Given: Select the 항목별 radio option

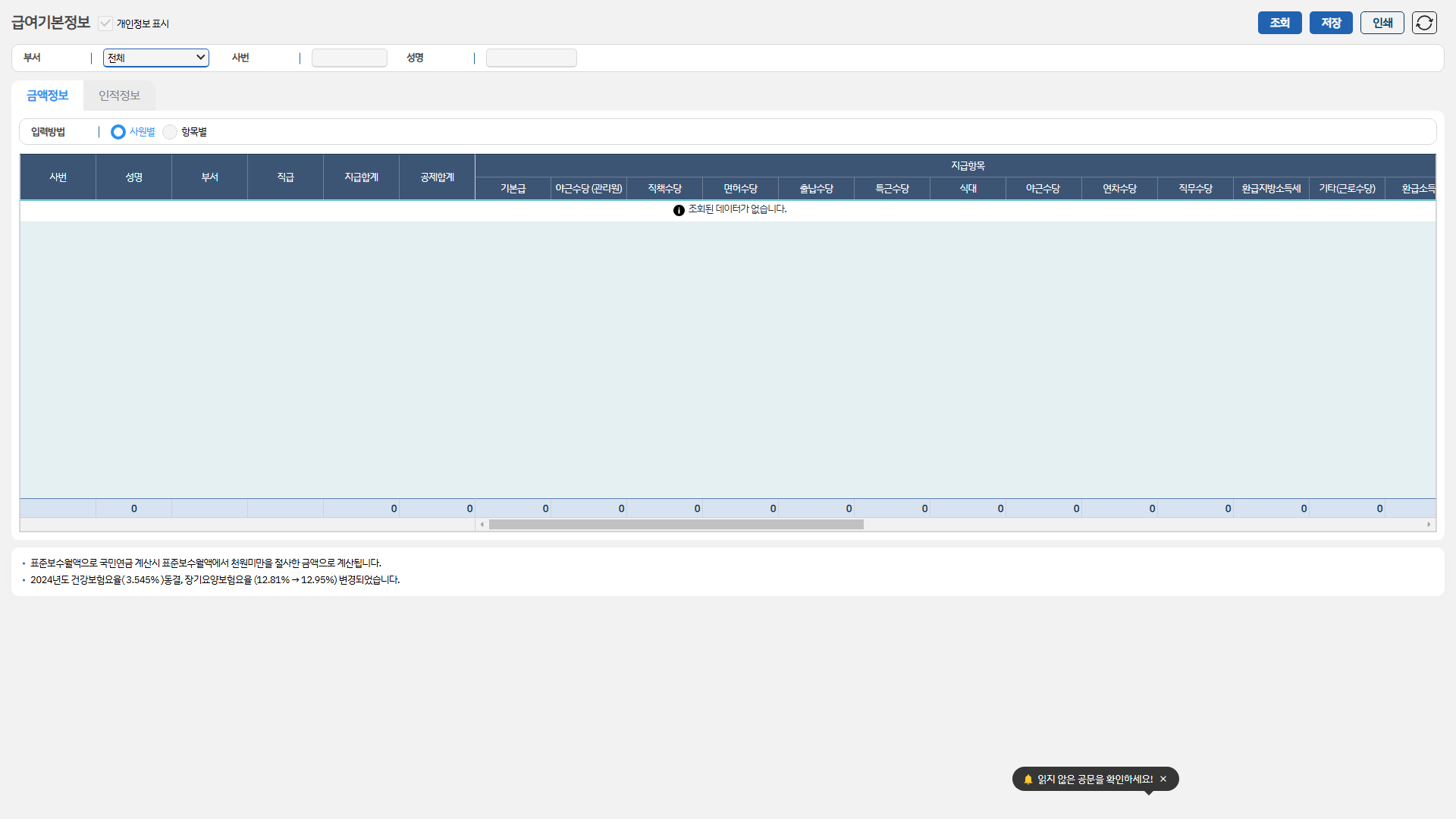Looking at the screenshot, I should coord(170,132).
